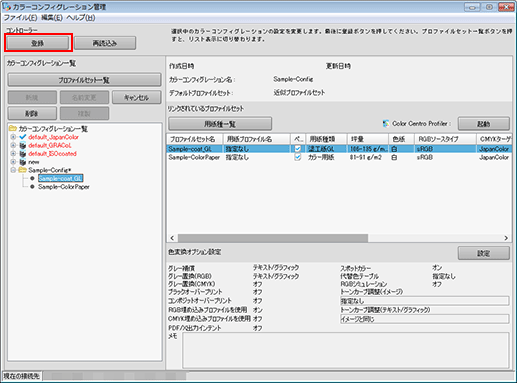The image size is (517, 383).
Task: Click 現在の接続先 in status bar
Action: 22,376
